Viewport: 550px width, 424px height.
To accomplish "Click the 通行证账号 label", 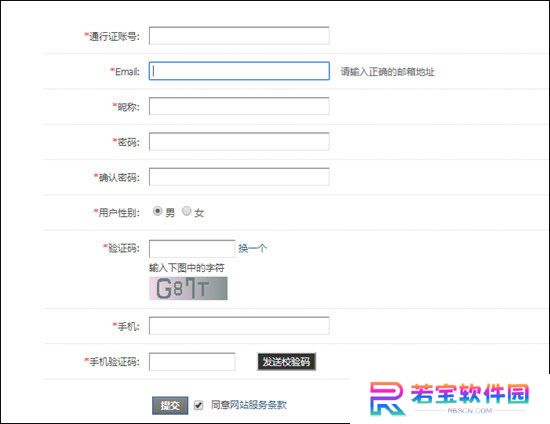I will click(112, 36).
